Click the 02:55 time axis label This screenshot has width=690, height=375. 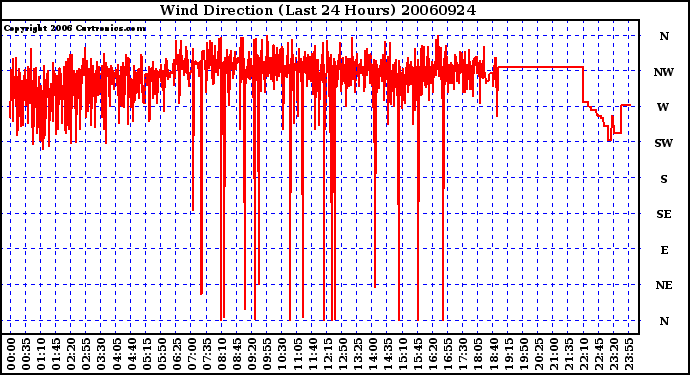click(86, 354)
